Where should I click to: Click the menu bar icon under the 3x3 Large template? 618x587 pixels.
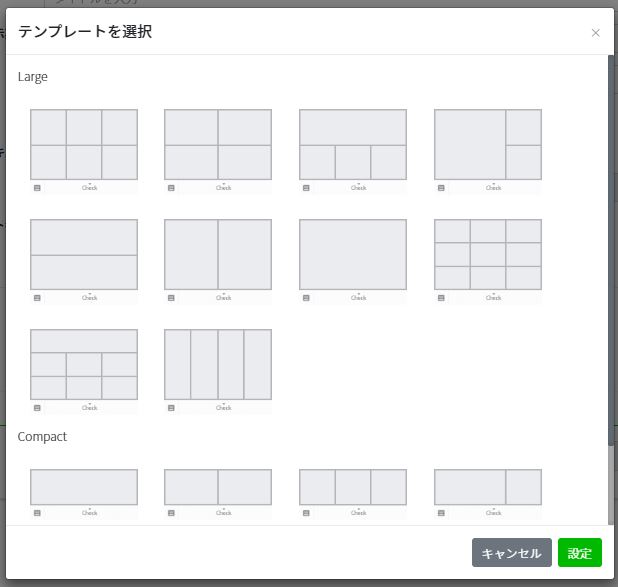[441, 298]
